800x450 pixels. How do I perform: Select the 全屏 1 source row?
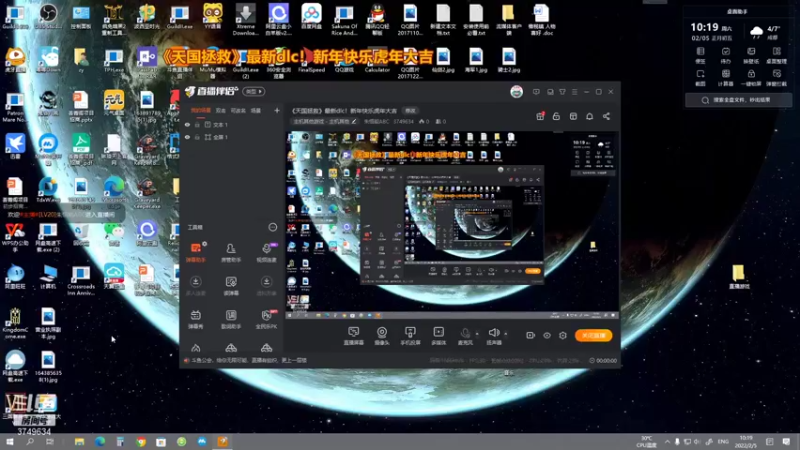232,137
